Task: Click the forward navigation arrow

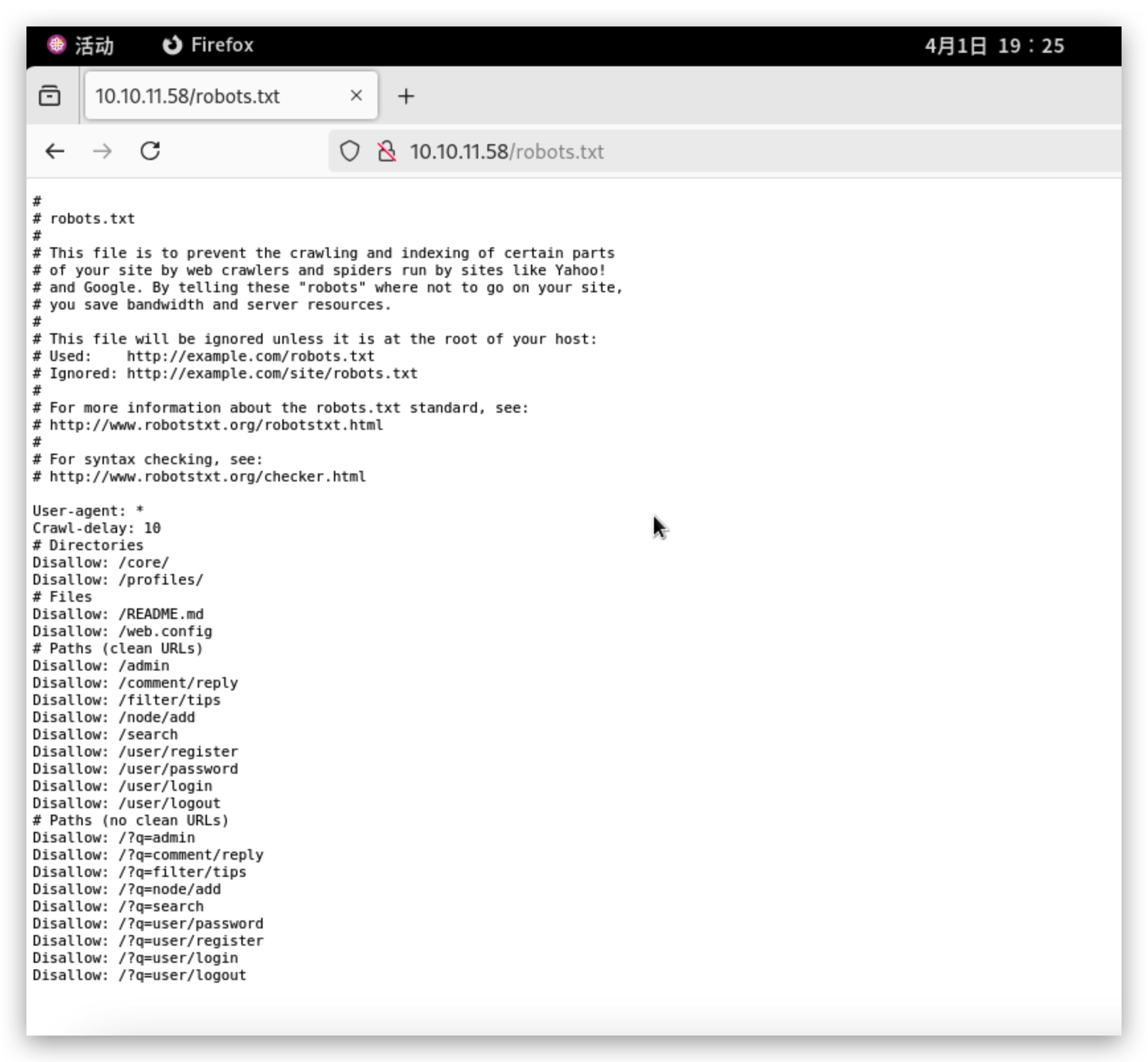Action: click(102, 151)
